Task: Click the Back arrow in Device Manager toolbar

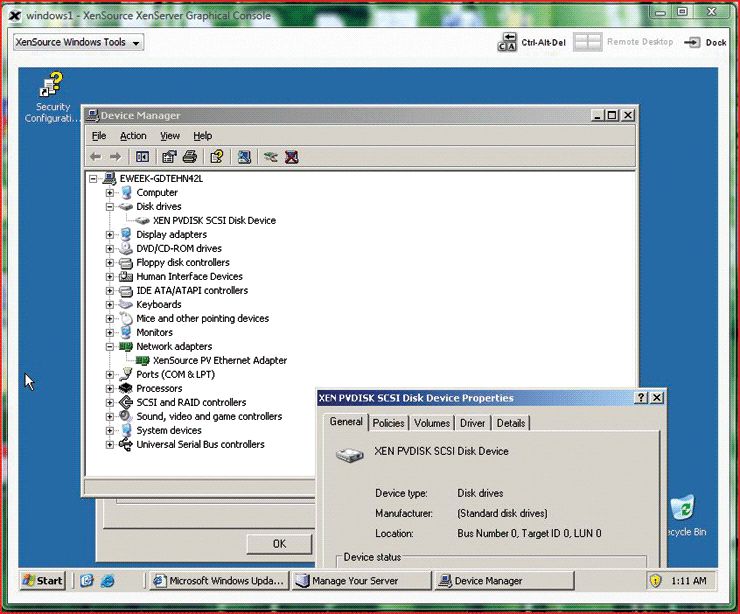Action: point(96,157)
